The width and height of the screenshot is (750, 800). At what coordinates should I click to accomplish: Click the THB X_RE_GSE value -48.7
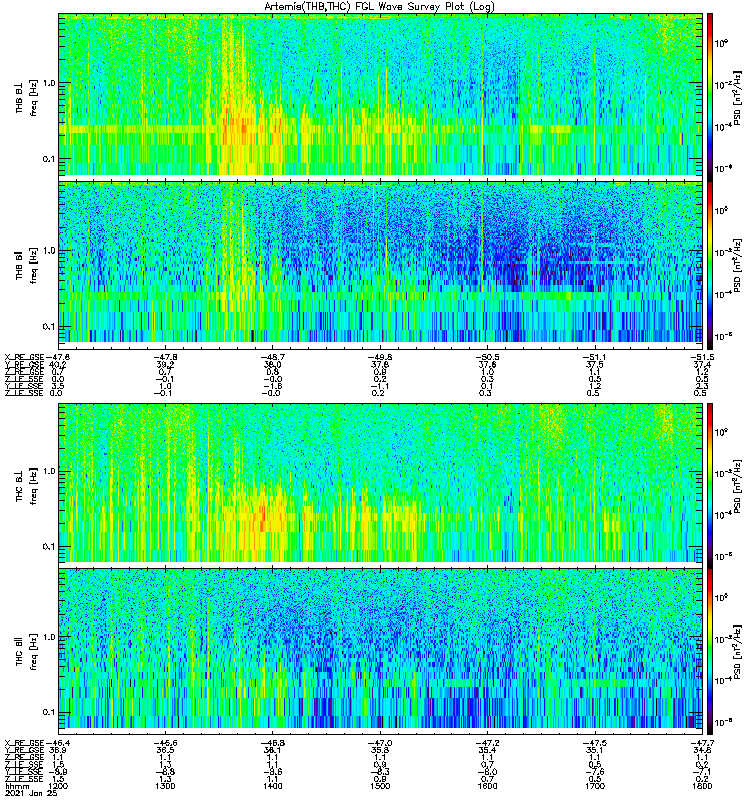tap(272, 357)
